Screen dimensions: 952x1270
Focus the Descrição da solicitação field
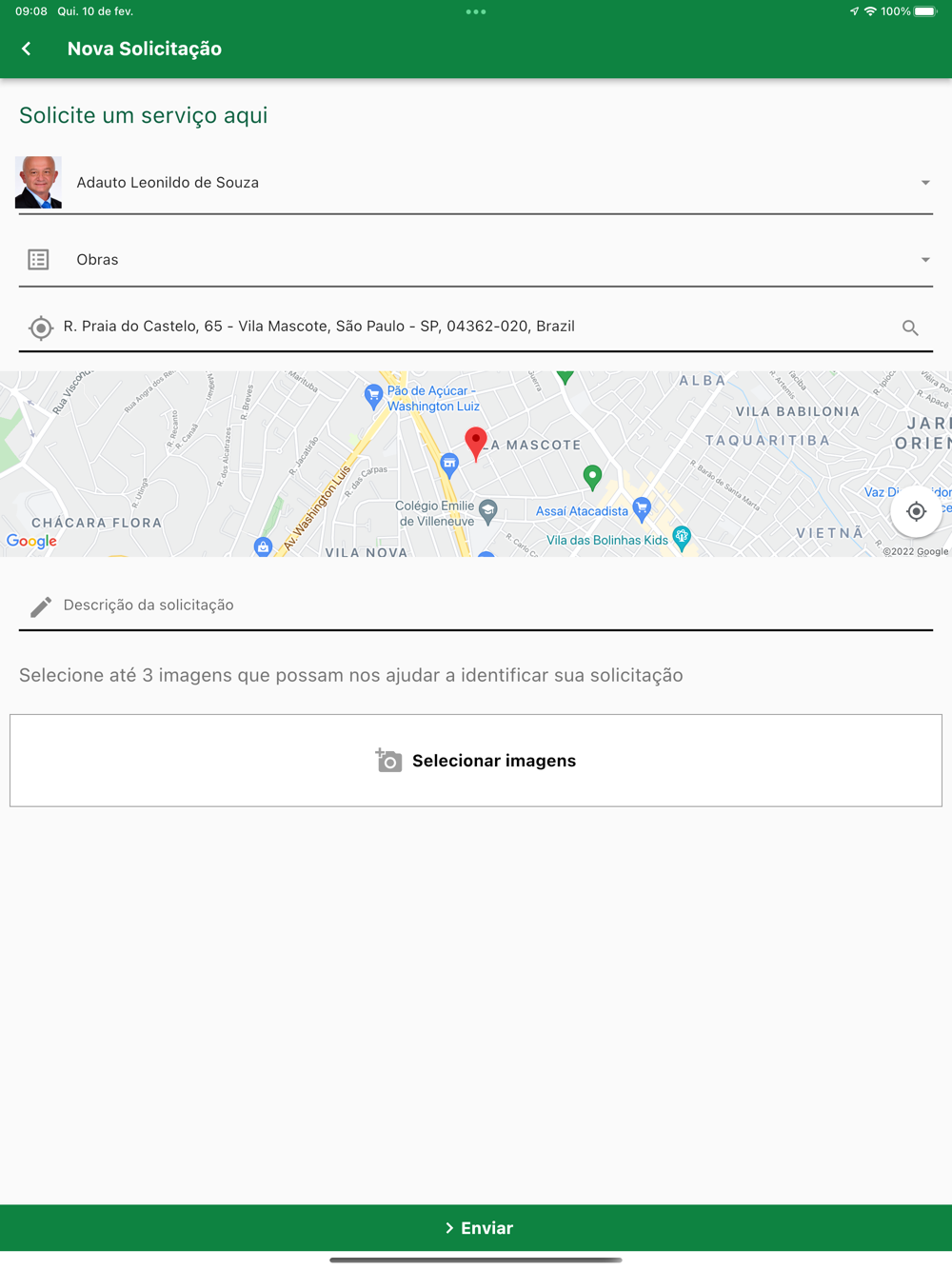[476, 605]
